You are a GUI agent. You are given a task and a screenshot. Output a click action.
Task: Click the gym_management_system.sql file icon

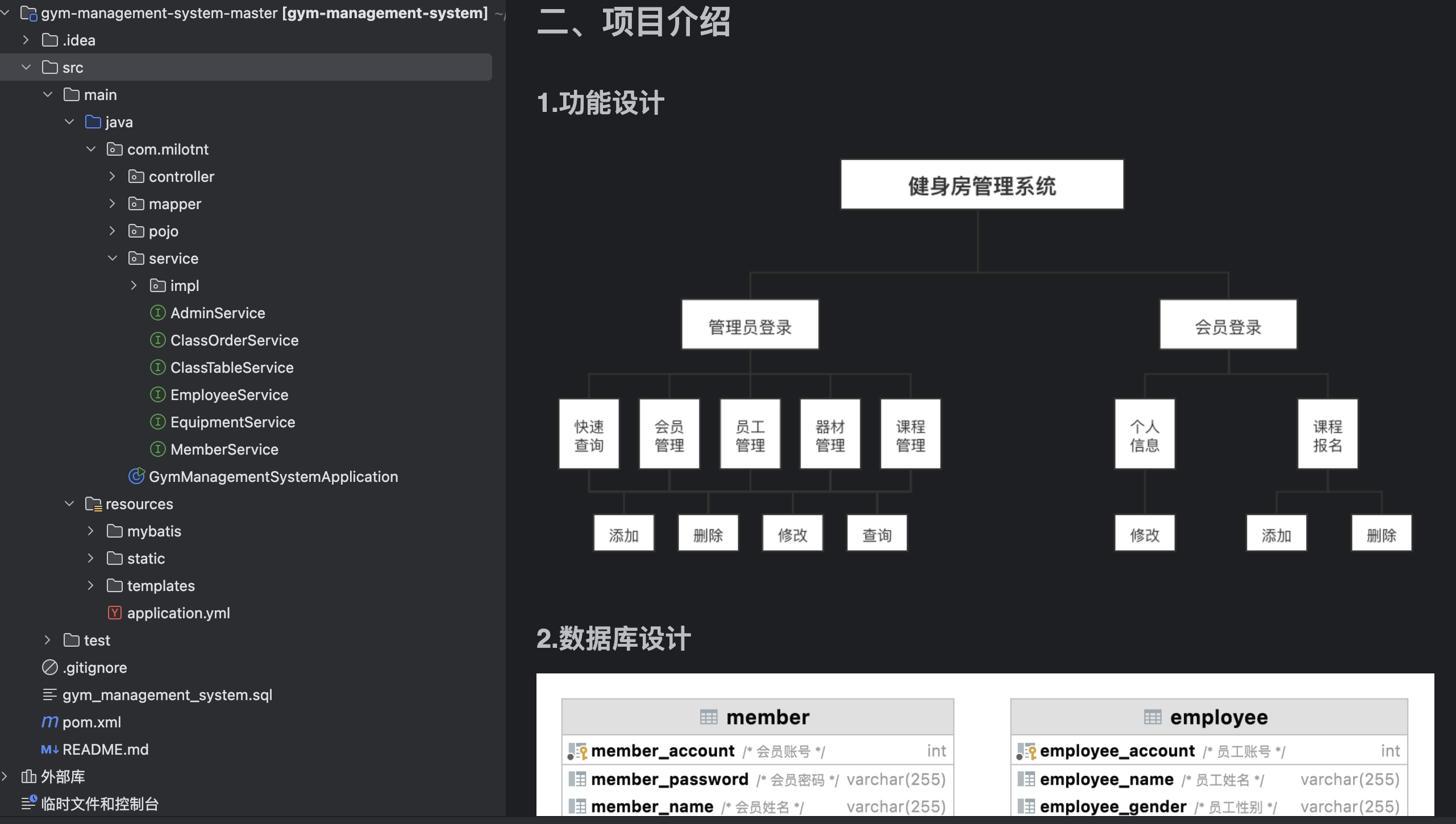click(x=50, y=694)
